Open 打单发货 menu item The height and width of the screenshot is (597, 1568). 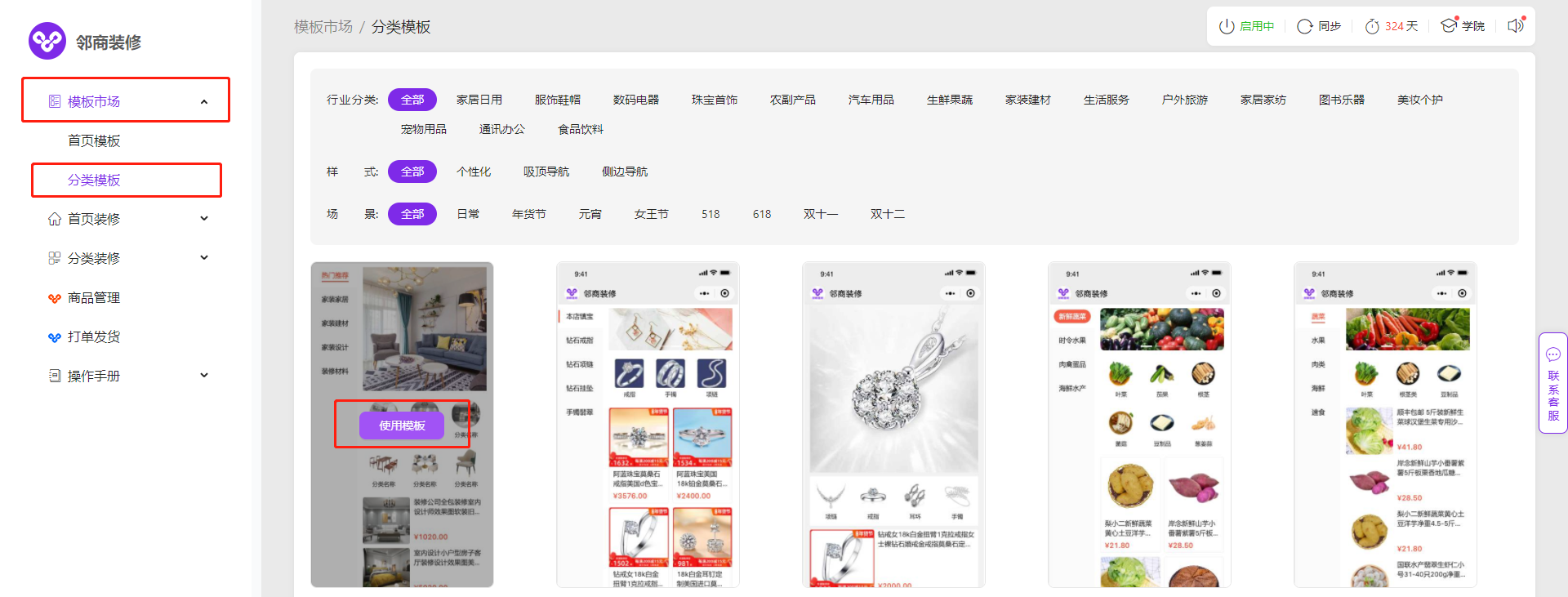tap(94, 336)
